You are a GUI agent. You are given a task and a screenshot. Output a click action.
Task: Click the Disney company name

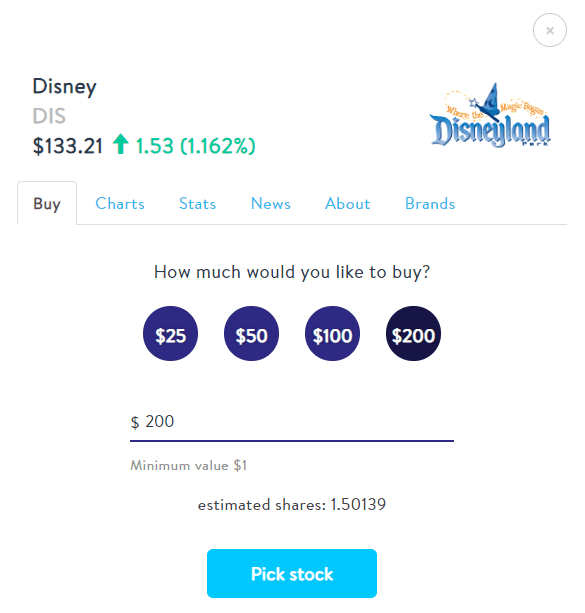coord(65,87)
